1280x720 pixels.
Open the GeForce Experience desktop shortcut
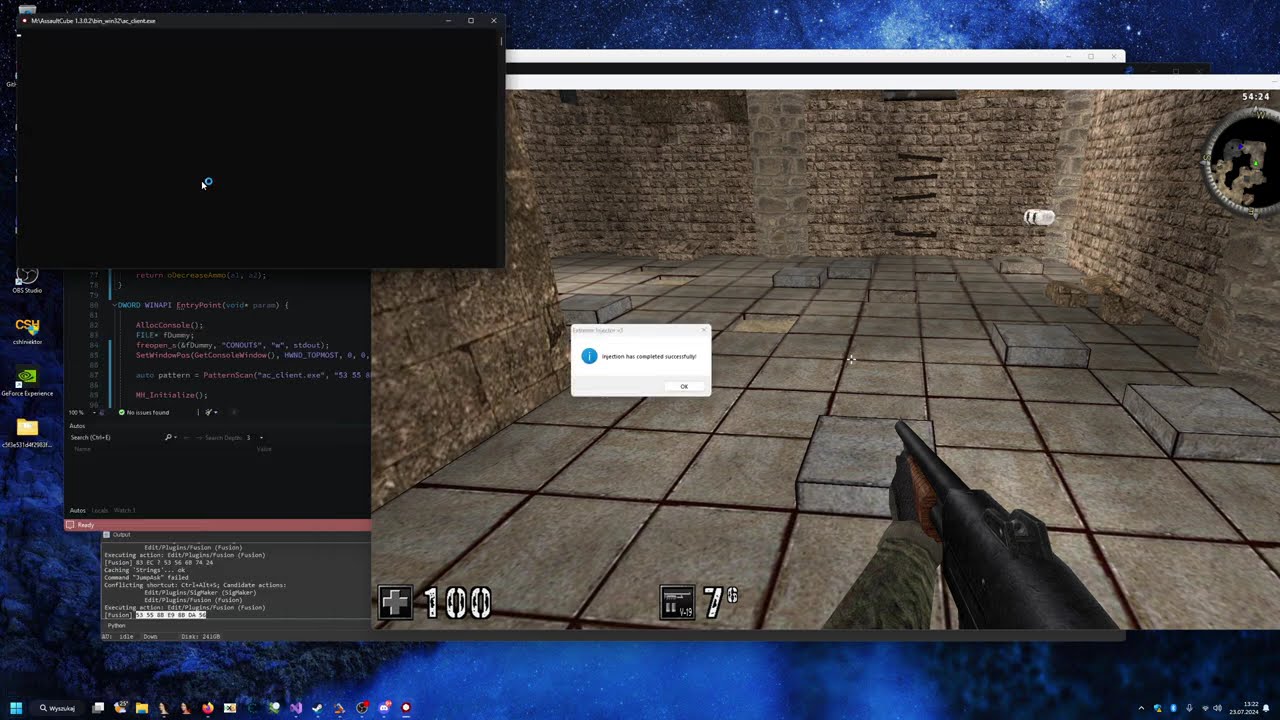coord(27,384)
